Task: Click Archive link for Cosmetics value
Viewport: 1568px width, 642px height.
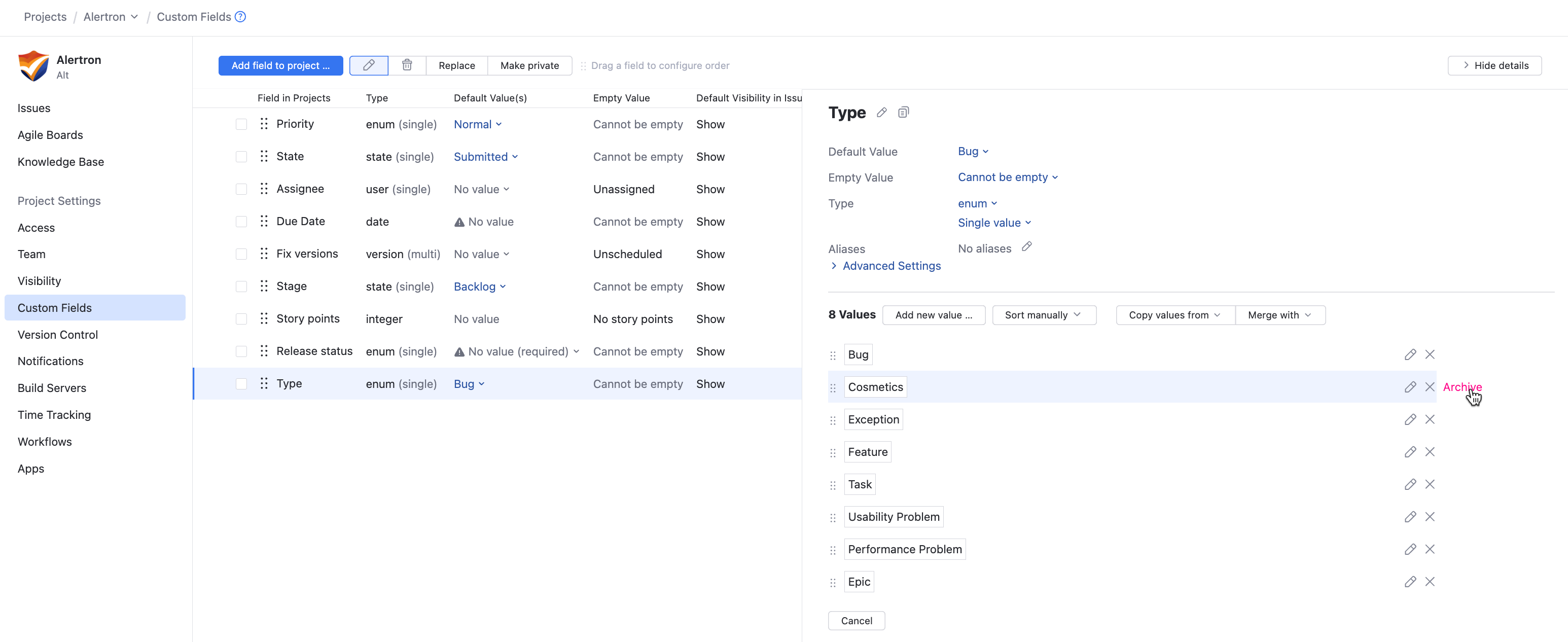Action: [1462, 387]
